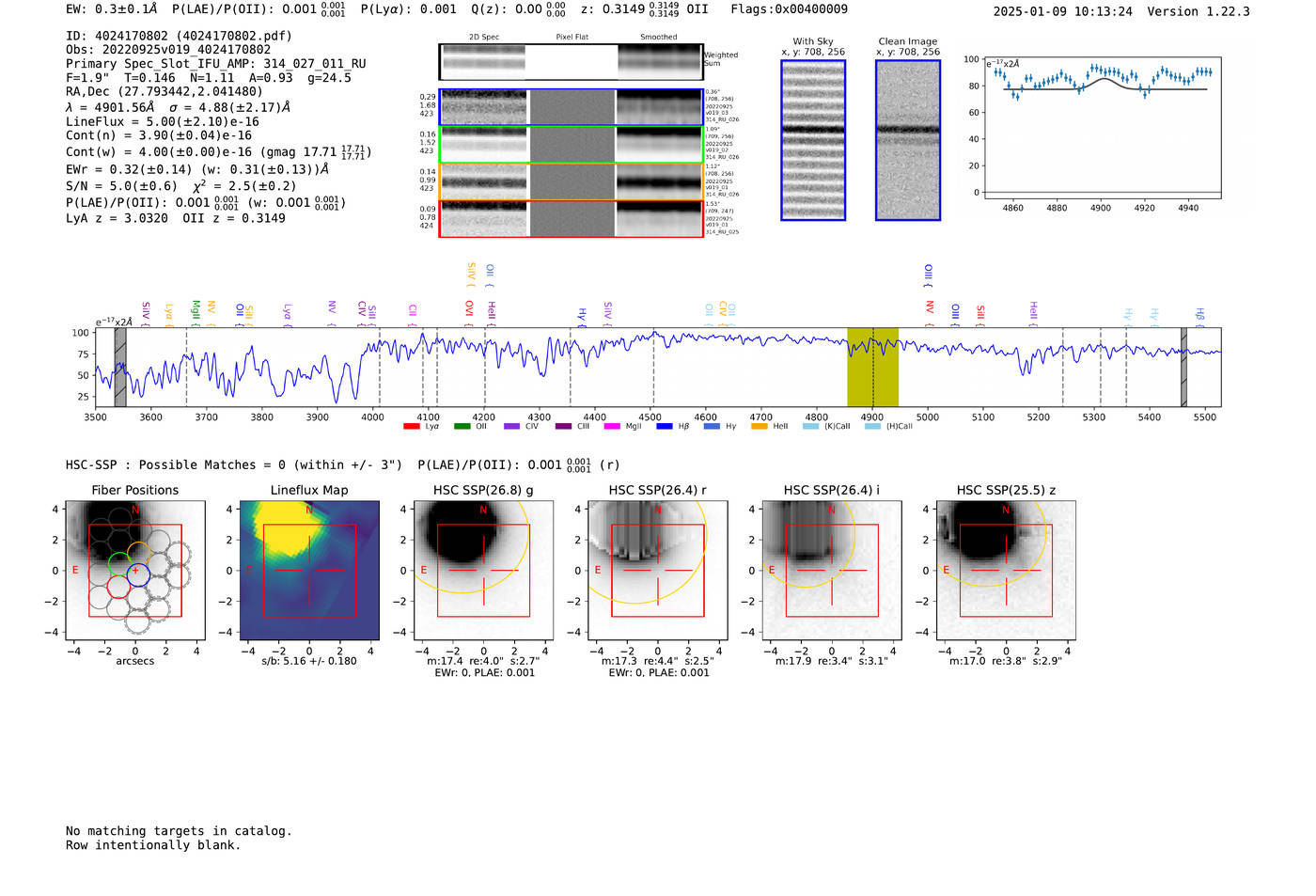Open the Fiber Positions panel
This screenshot has height=896, width=1316.
(x=135, y=571)
